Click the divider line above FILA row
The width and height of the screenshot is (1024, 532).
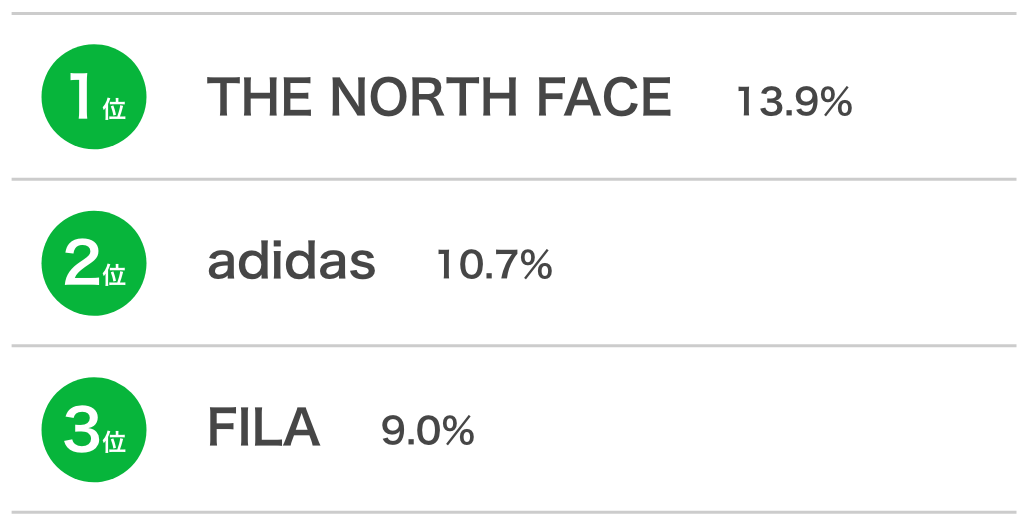point(514,345)
